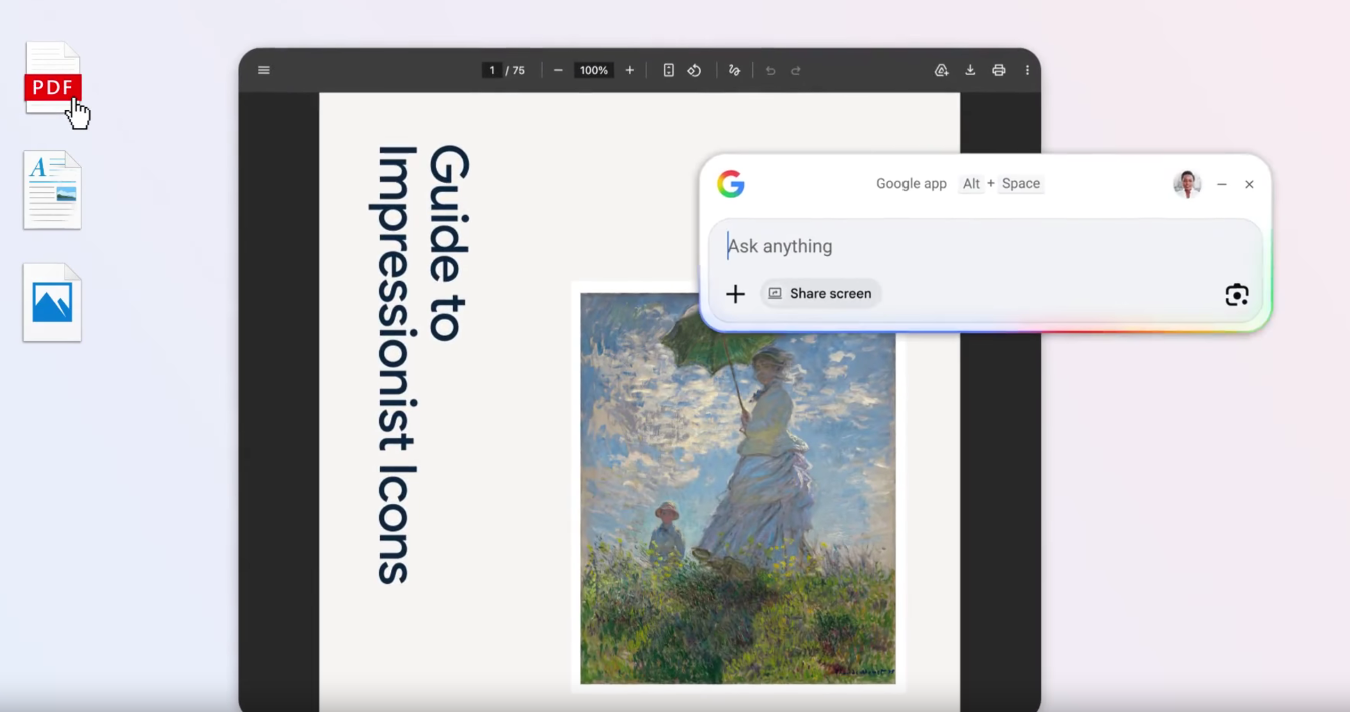Click the Google app title text

[x=911, y=184]
